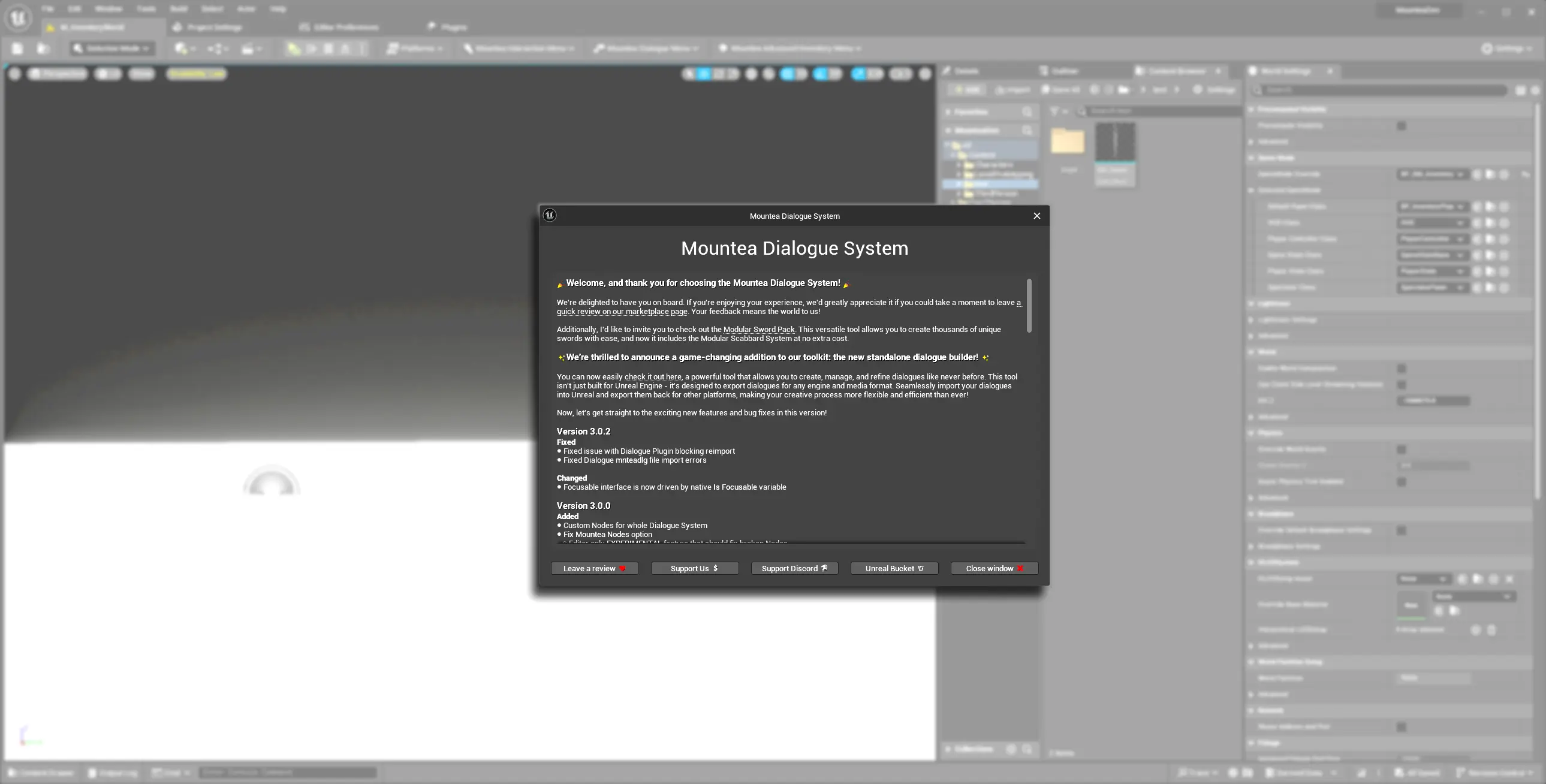Toggle the Enable World Composition checkbox

pos(1402,368)
